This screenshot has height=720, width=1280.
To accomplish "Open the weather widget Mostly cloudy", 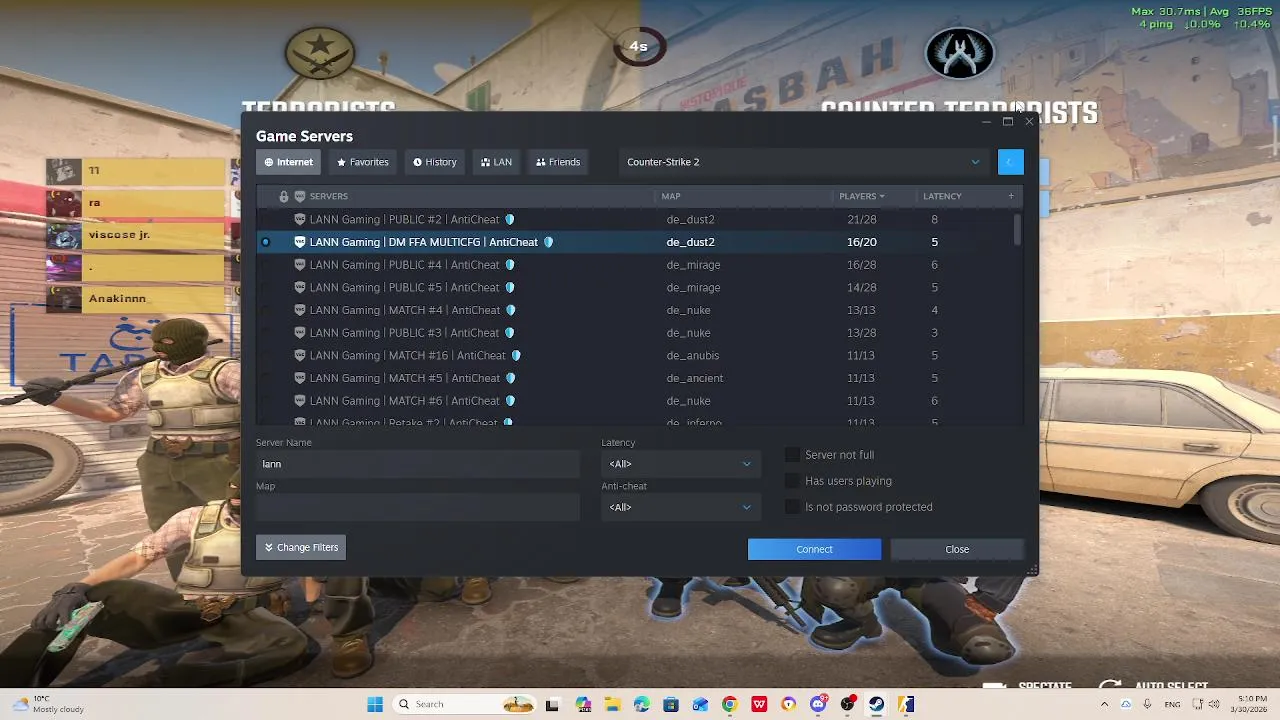I will click(47, 704).
